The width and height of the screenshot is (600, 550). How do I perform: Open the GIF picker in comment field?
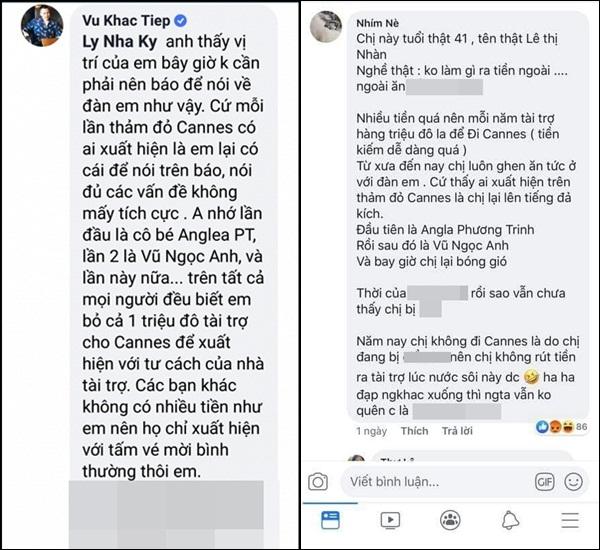[x=545, y=481]
